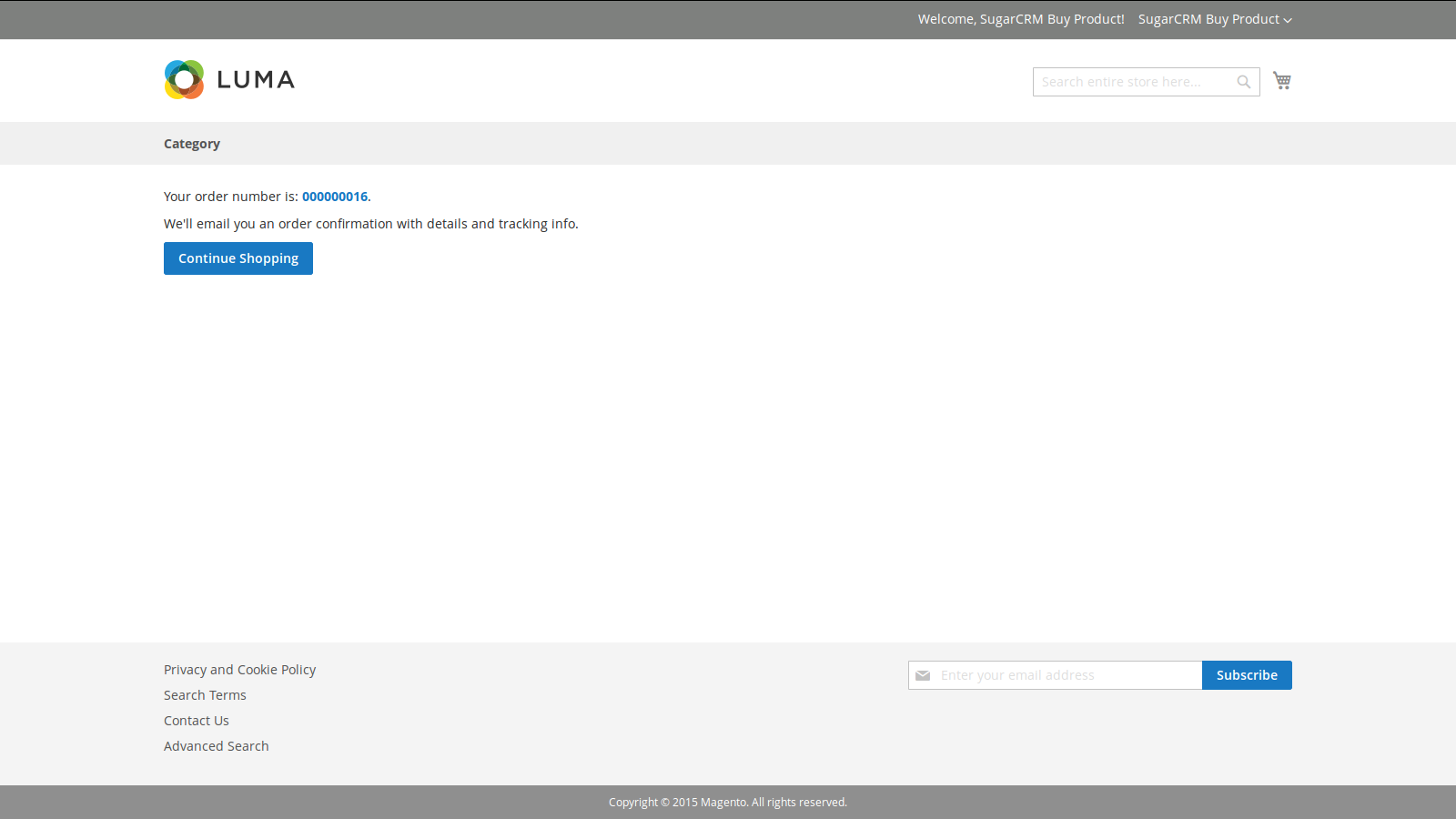Open the Advanced Search link
Image resolution: width=1456 pixels, height=819 pixels.
(x=217, y=746)
